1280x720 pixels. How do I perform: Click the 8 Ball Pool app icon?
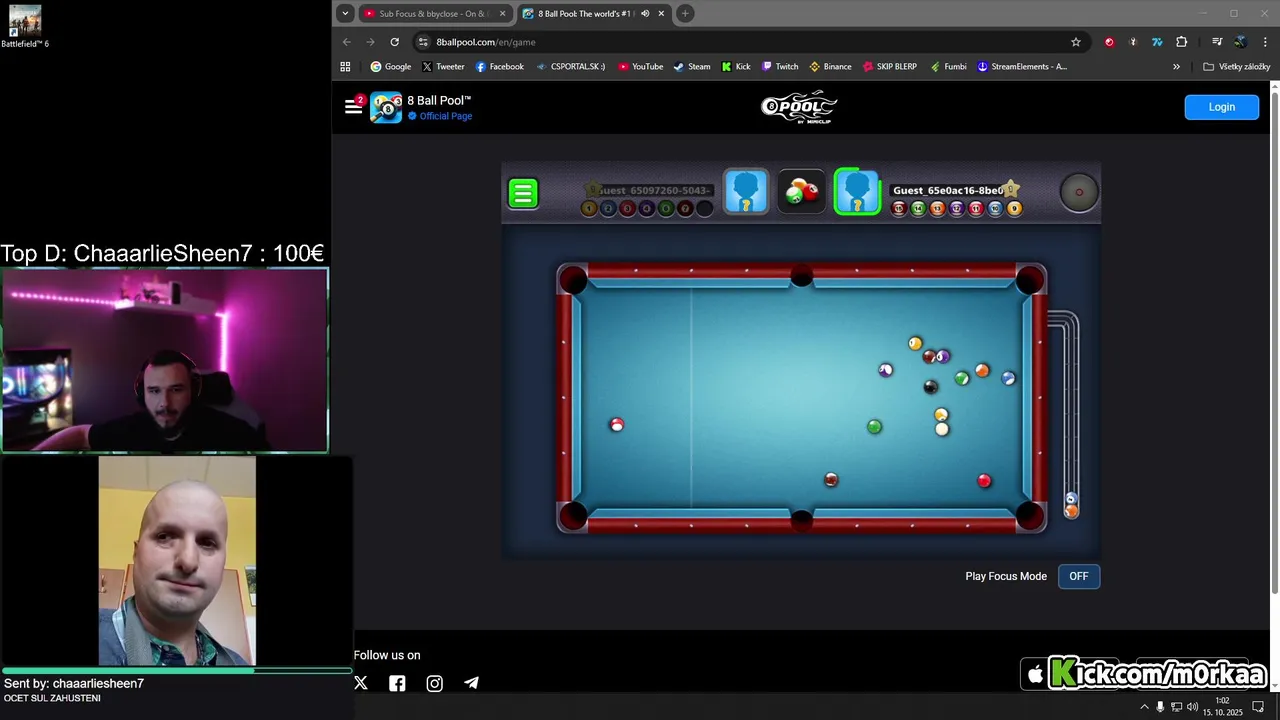386,107
